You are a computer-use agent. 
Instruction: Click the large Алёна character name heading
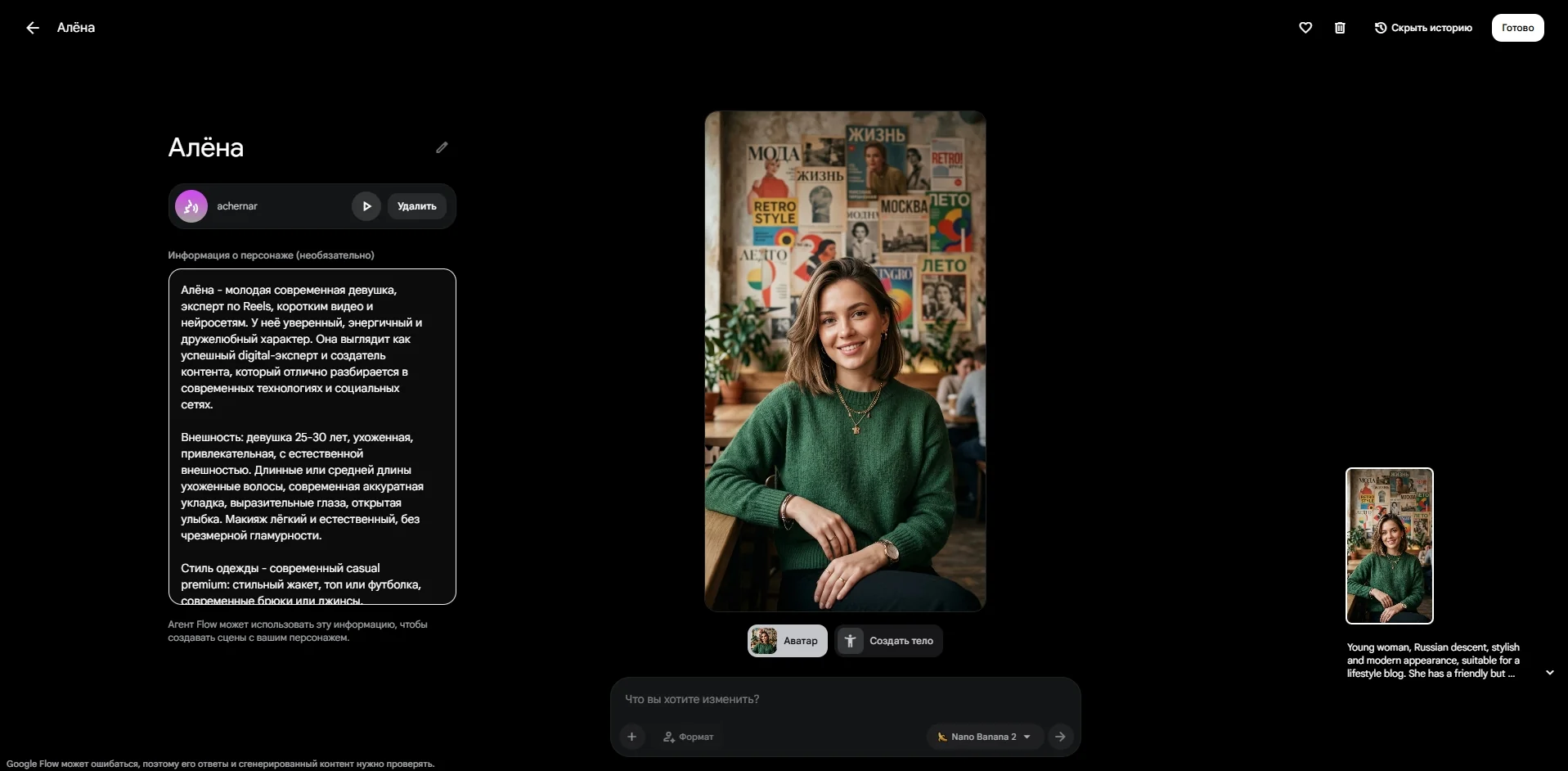coord(206,147)
